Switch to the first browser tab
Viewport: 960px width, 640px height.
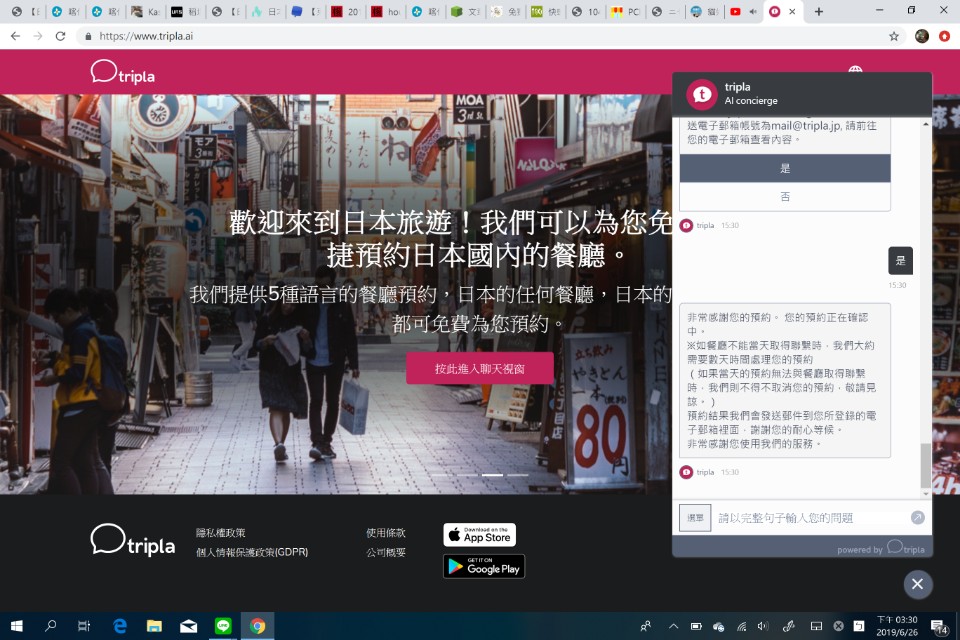click(26, 12)
